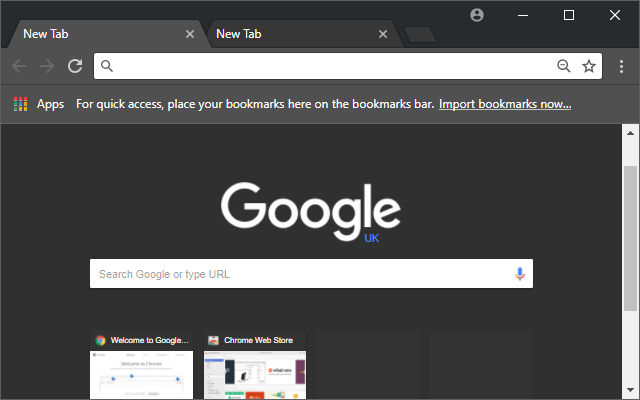Close the first New Tab
The width and height of the screenshot is (640, 400).
tap(190, 34)
